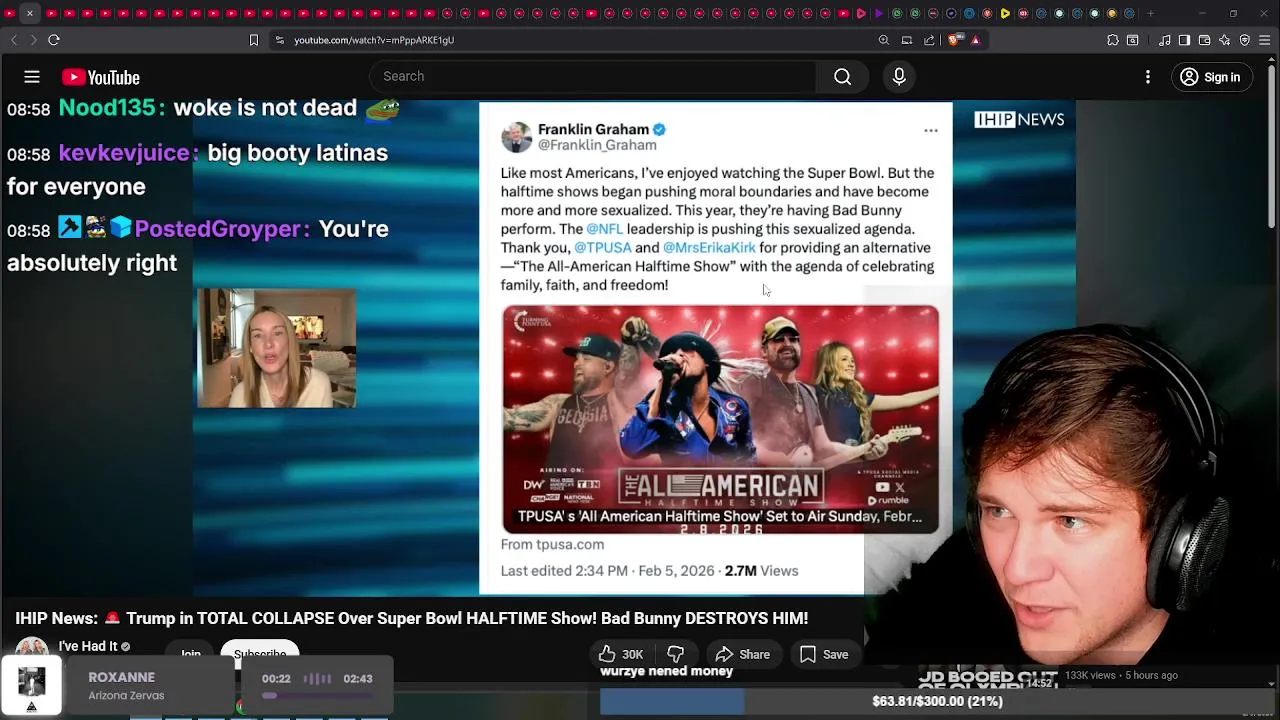Go forward with the browser forward arrow
Viewport: 1280px width, 720px height.
point(33,40)
